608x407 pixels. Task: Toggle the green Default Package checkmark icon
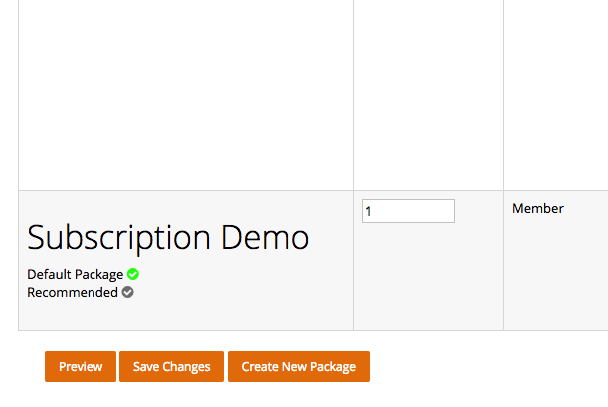click(133, 274)
